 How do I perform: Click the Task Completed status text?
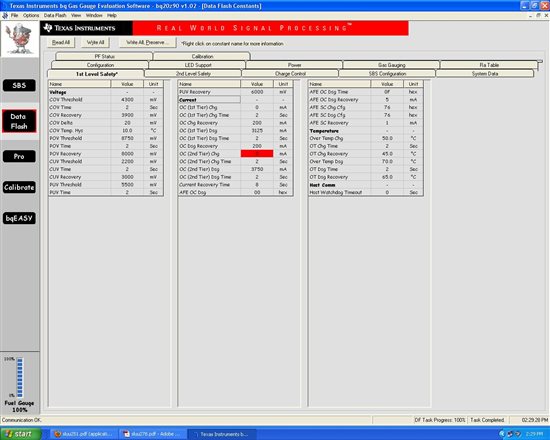tap(487, 420)
